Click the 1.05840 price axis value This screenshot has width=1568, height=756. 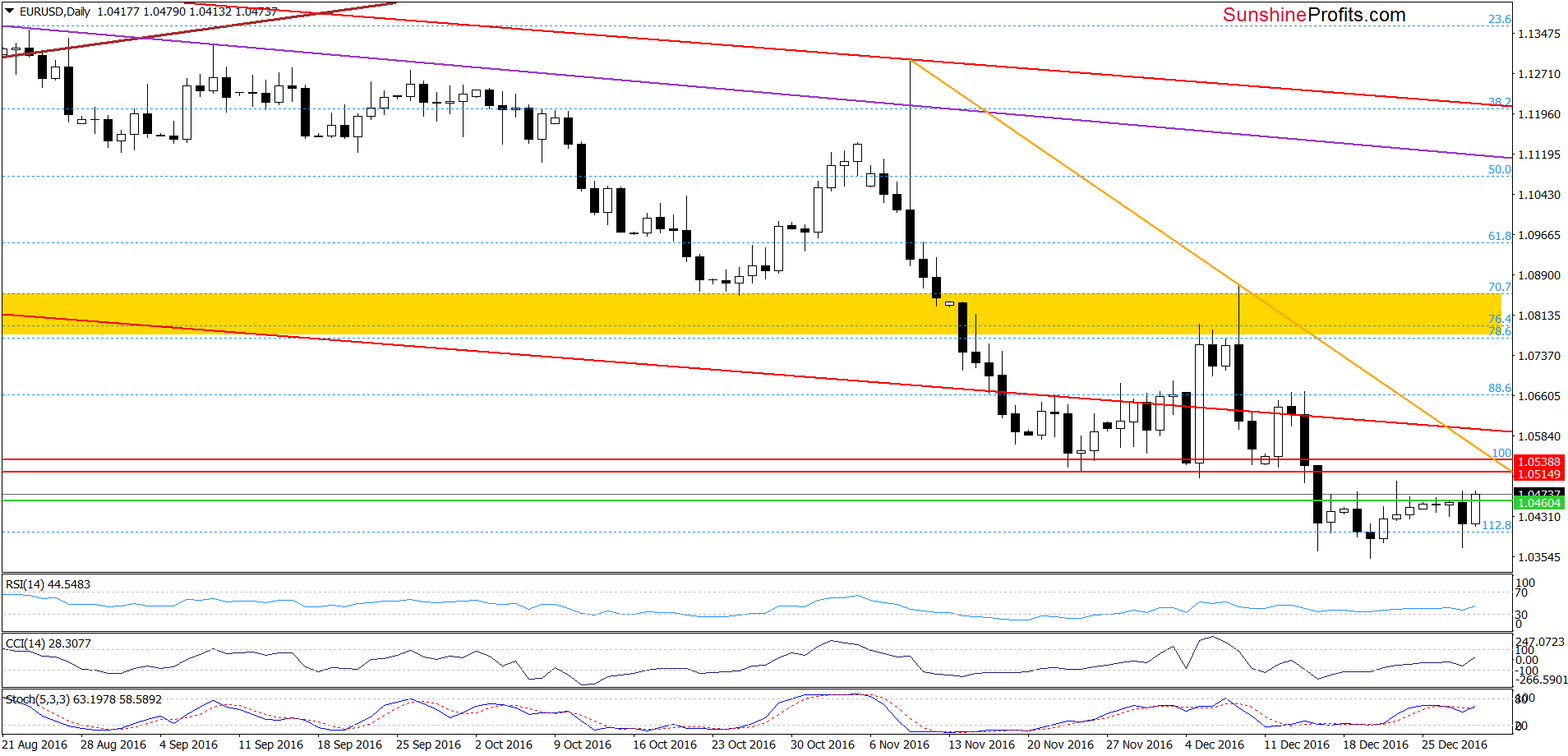point(1539,436)
